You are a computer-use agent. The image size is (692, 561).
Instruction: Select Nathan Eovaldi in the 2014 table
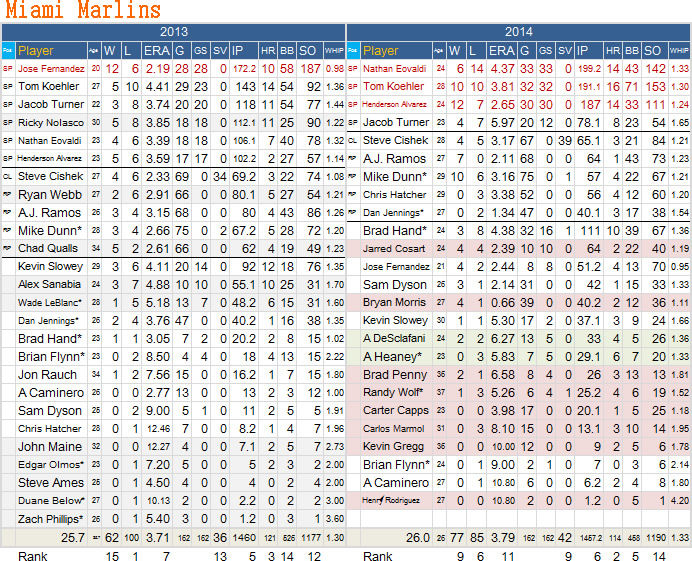point(395,69)
